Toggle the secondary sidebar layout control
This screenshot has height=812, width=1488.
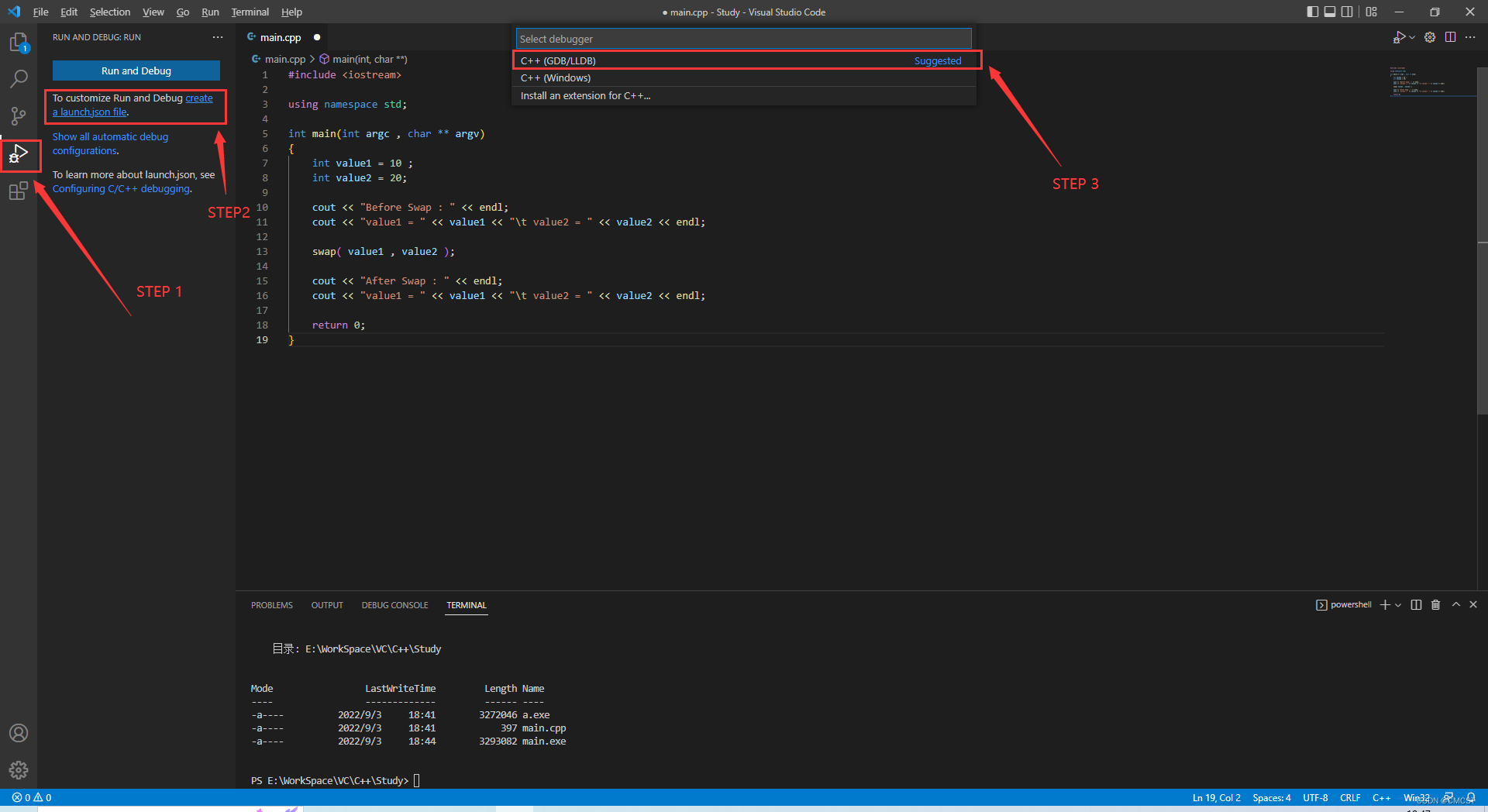tap(1348, 12)
